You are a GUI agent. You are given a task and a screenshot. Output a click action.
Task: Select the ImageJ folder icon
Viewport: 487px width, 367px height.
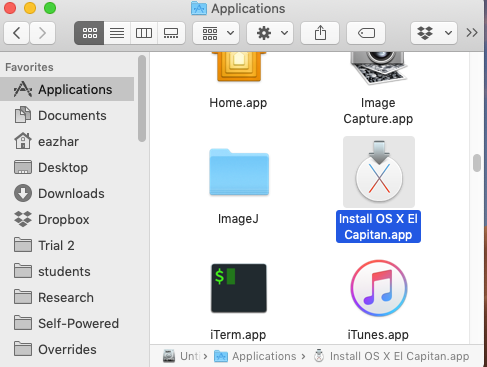click(239, 172)
